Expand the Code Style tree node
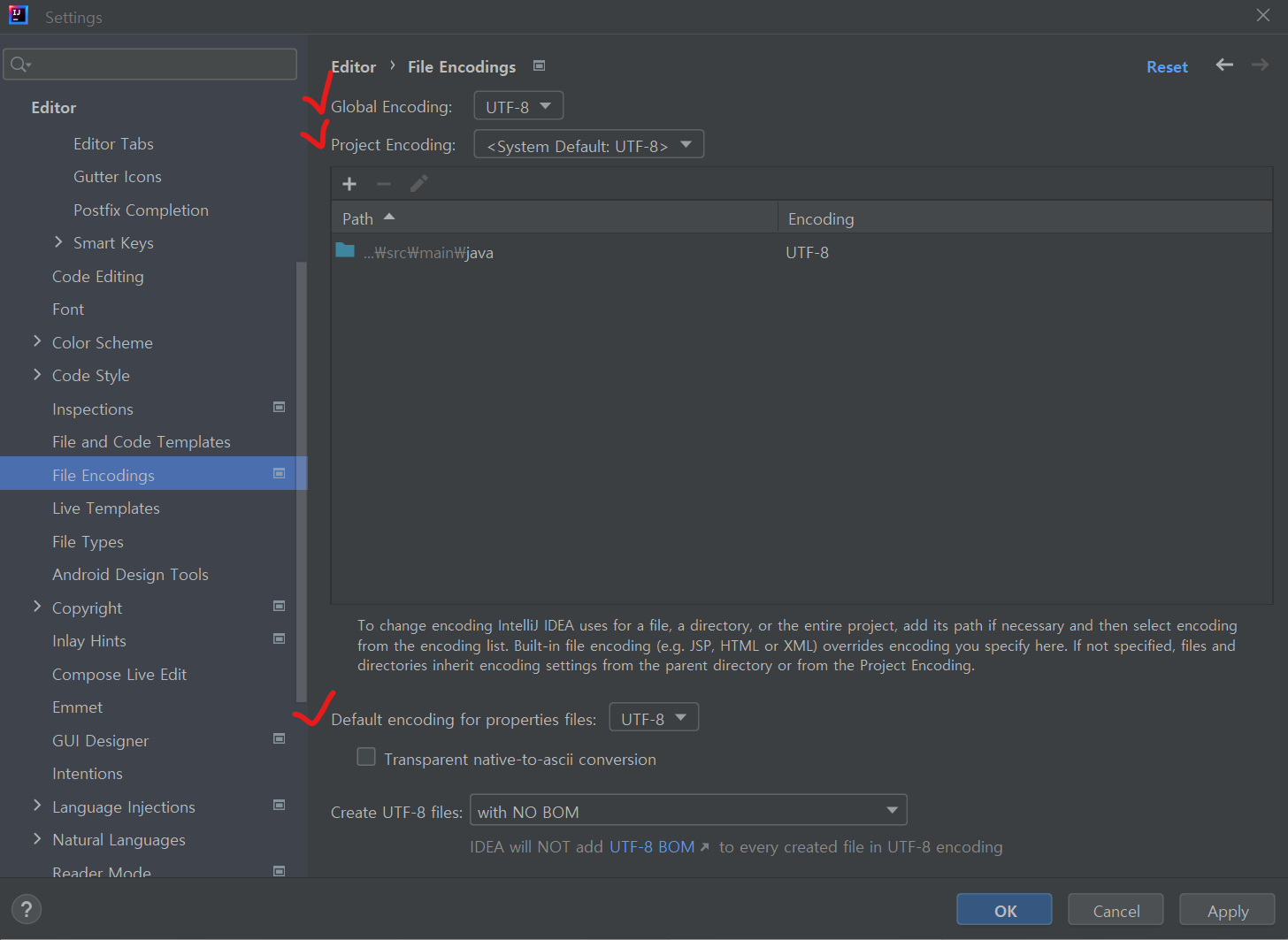This screenshot has width=1288, height=940. [x=37, y=374]
